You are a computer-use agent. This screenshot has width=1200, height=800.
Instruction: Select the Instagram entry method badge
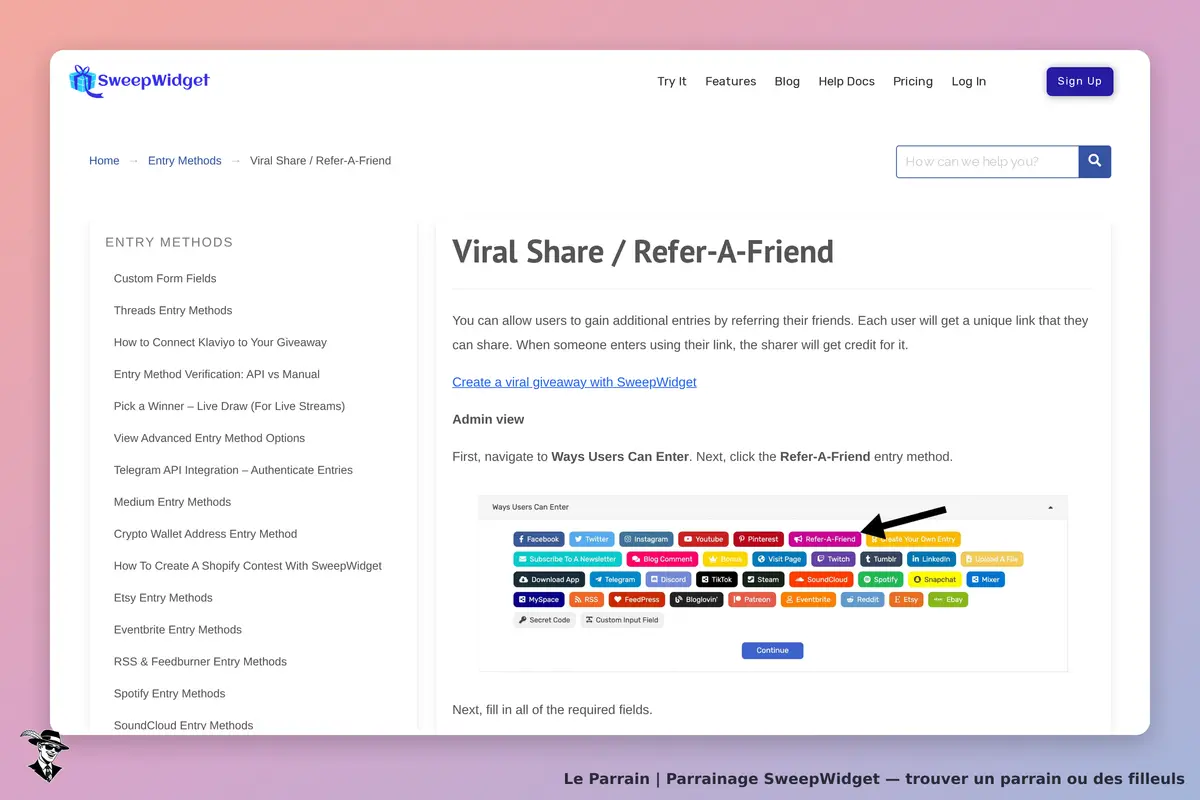click(x=646, y=539)
